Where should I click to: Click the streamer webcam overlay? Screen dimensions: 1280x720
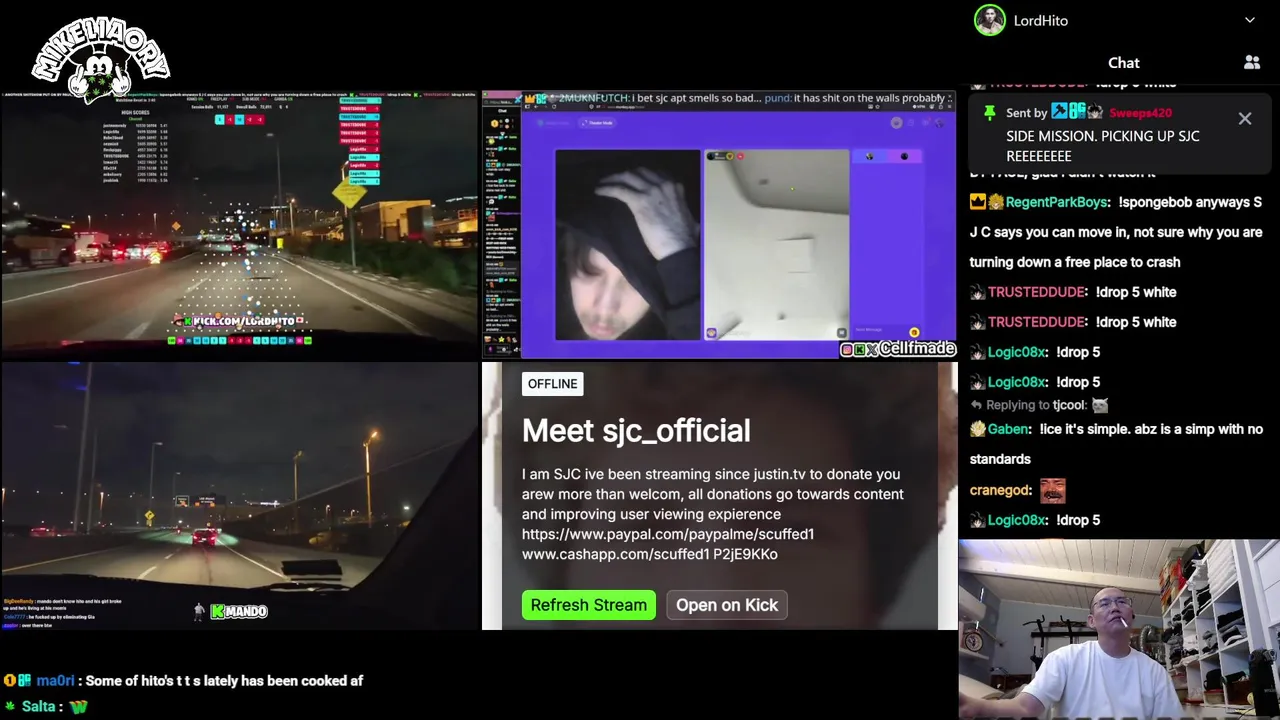point(1119,630)
